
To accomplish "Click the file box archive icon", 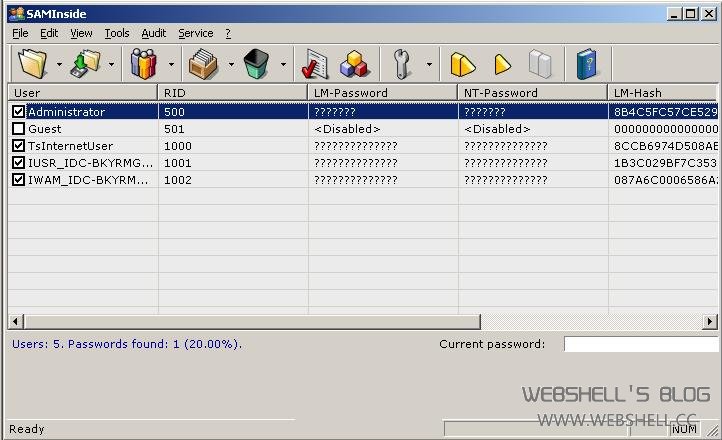I will coord(203,64).
